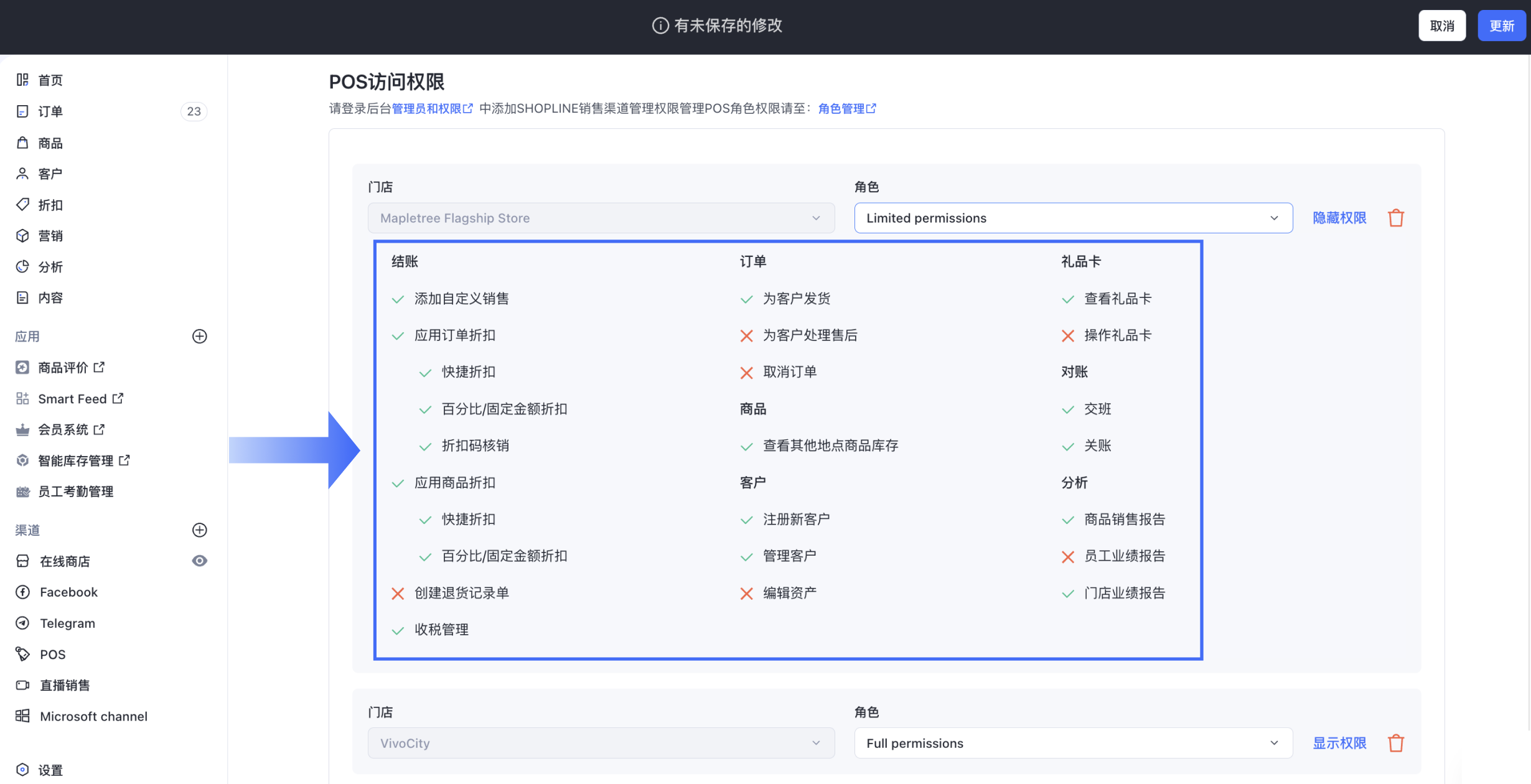Expand the VivoCity store dropdown

601,743
